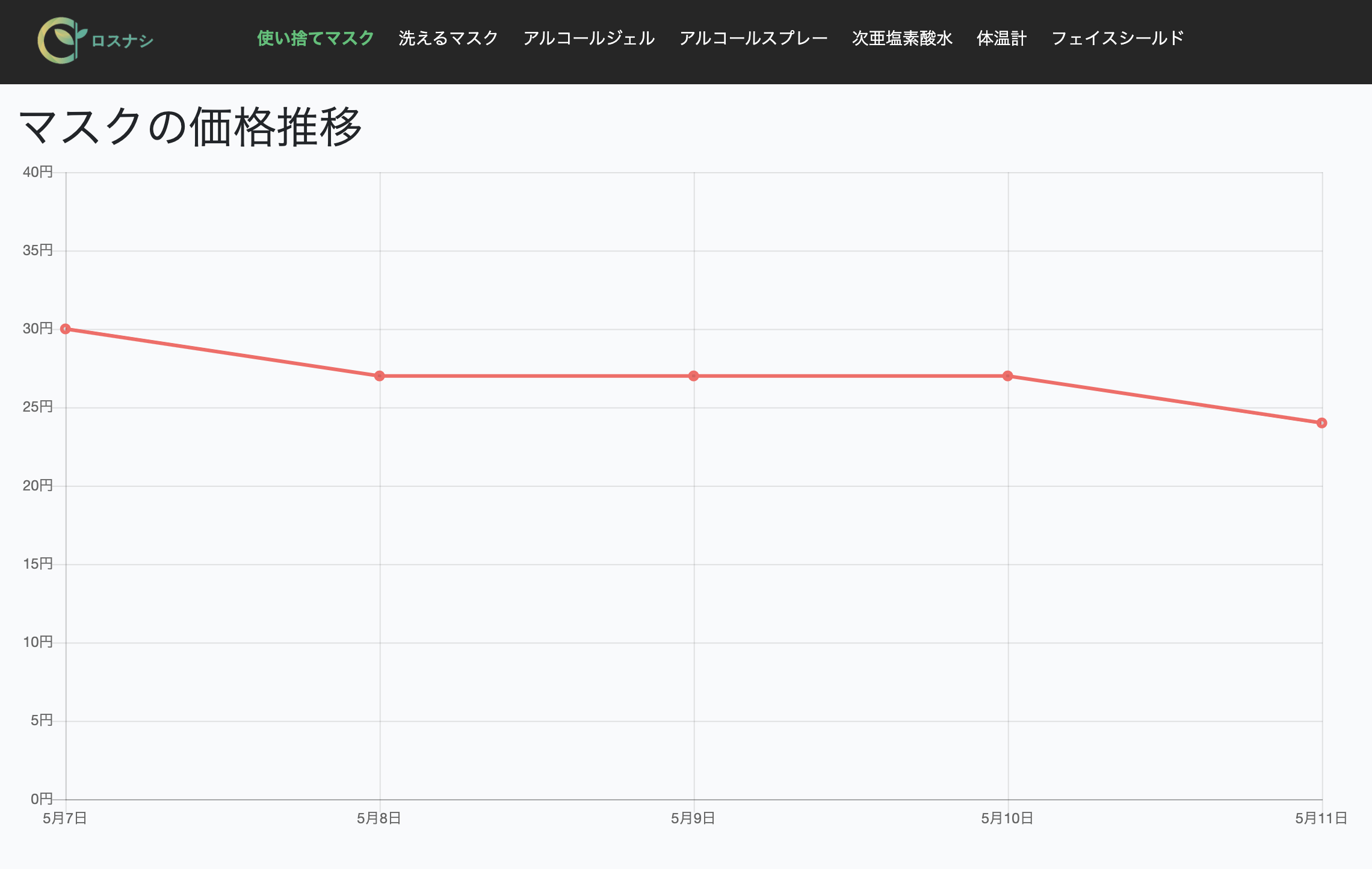Click the 40円 y-axis label
1372x869 pixels.
click(38, 172)
